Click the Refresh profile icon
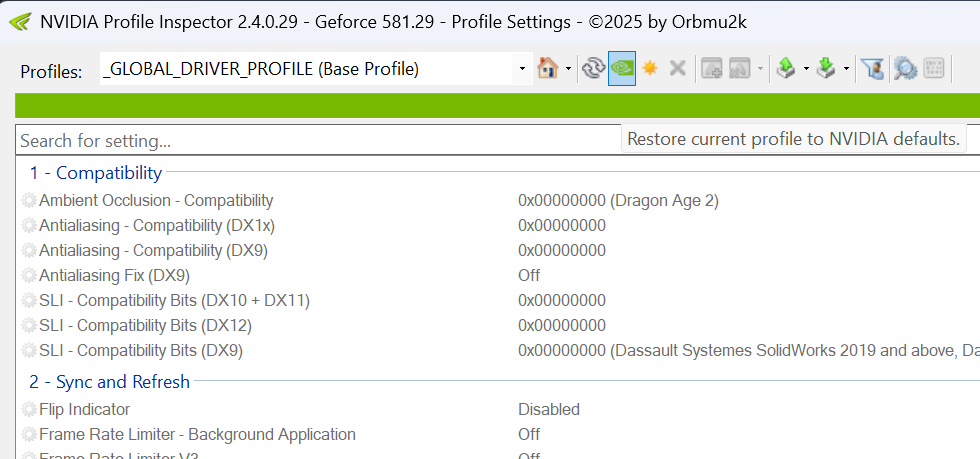This screenshot has height=459, width=980. [593, 68]
